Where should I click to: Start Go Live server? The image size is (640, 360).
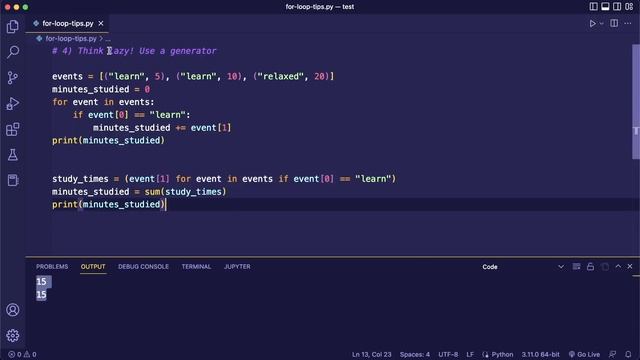click(584, 354)
